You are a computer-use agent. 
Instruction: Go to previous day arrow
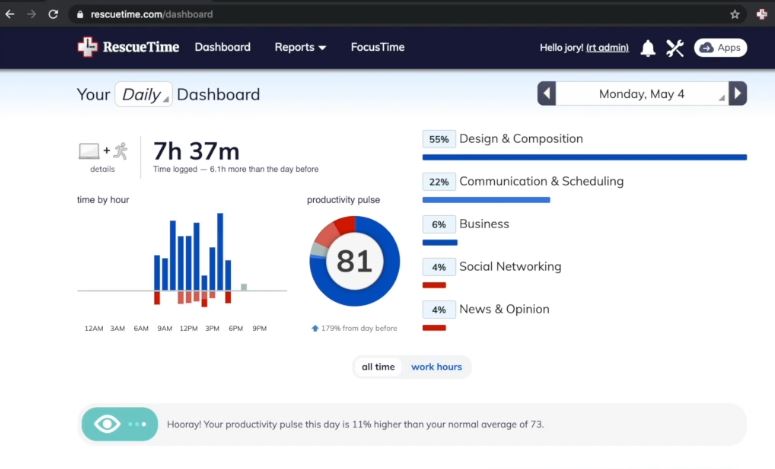coord(547,93)
